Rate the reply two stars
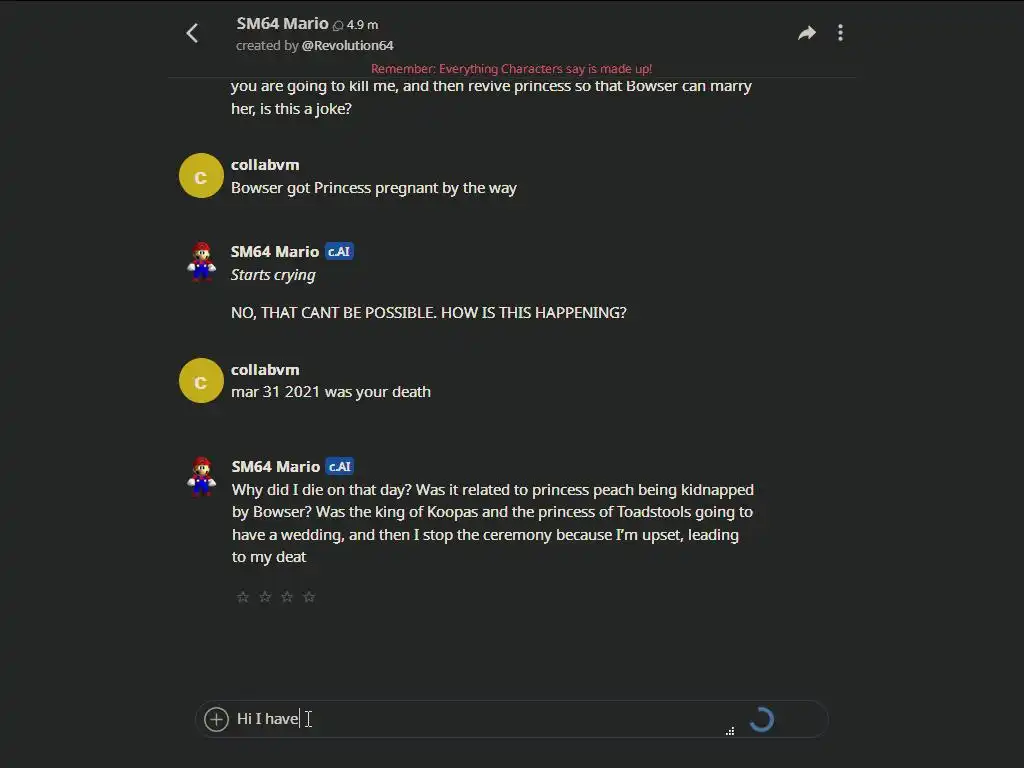Viewport: 1024px width, 768px height. (265, 597)
